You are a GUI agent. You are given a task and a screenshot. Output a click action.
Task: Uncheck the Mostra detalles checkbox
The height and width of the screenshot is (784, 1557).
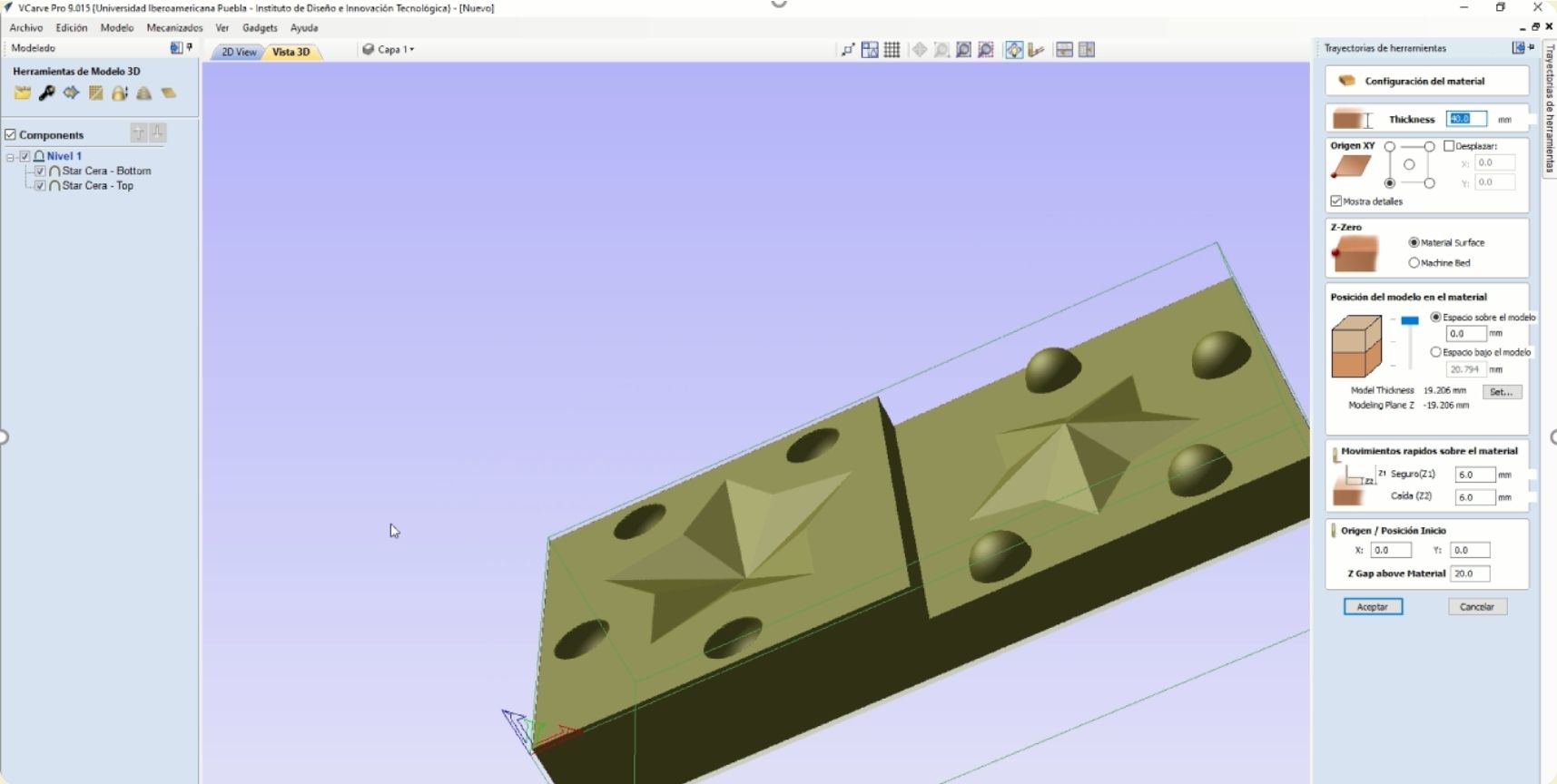[x=1336, y=201]
